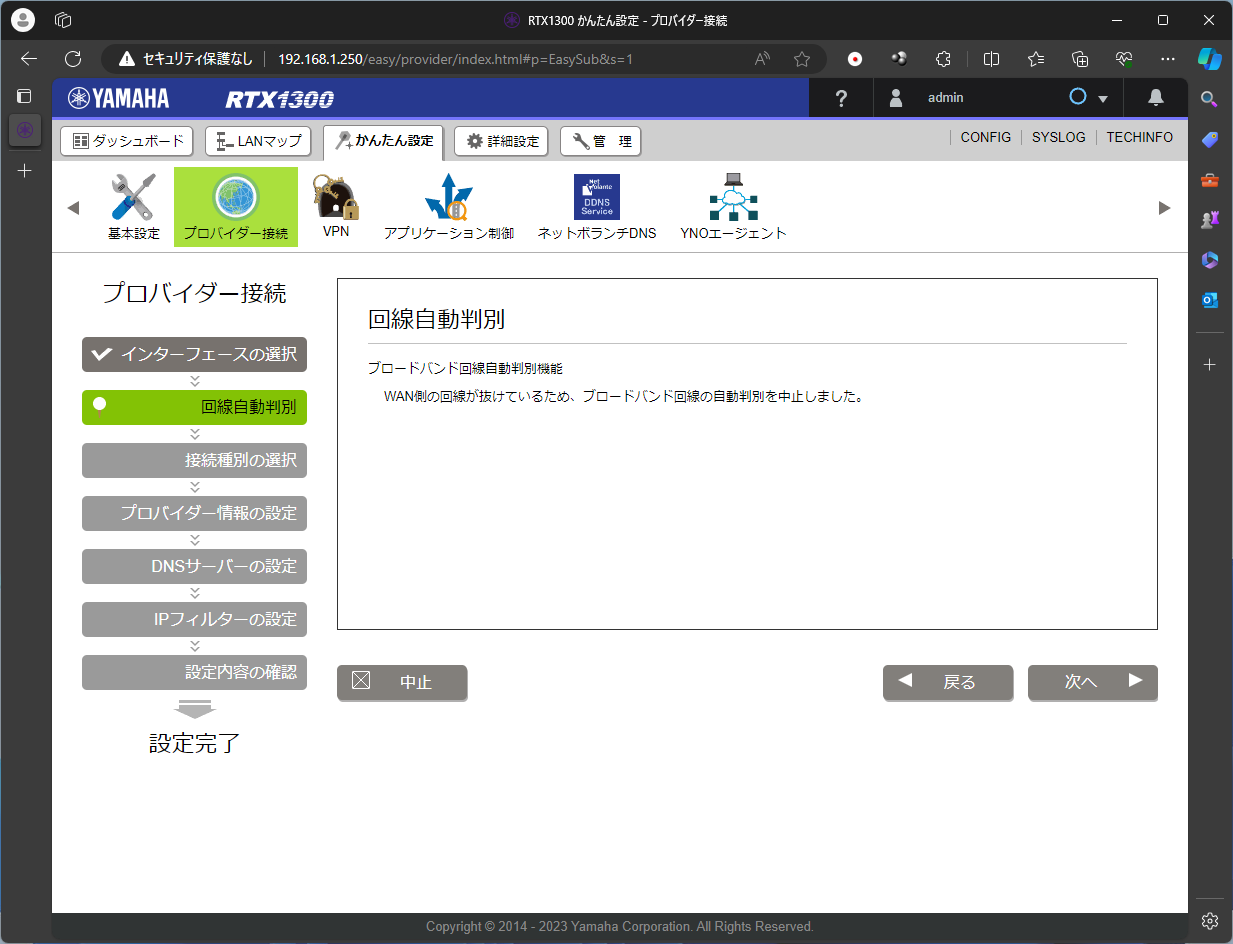This screenshot has width=1233, height=944.
Task: Select the インターフェースの選択 step
Action: click(x=195, y=354)
